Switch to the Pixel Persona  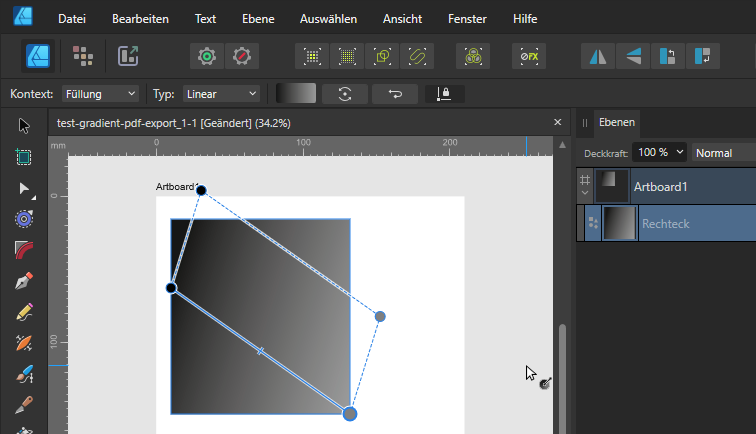[84, 56]
